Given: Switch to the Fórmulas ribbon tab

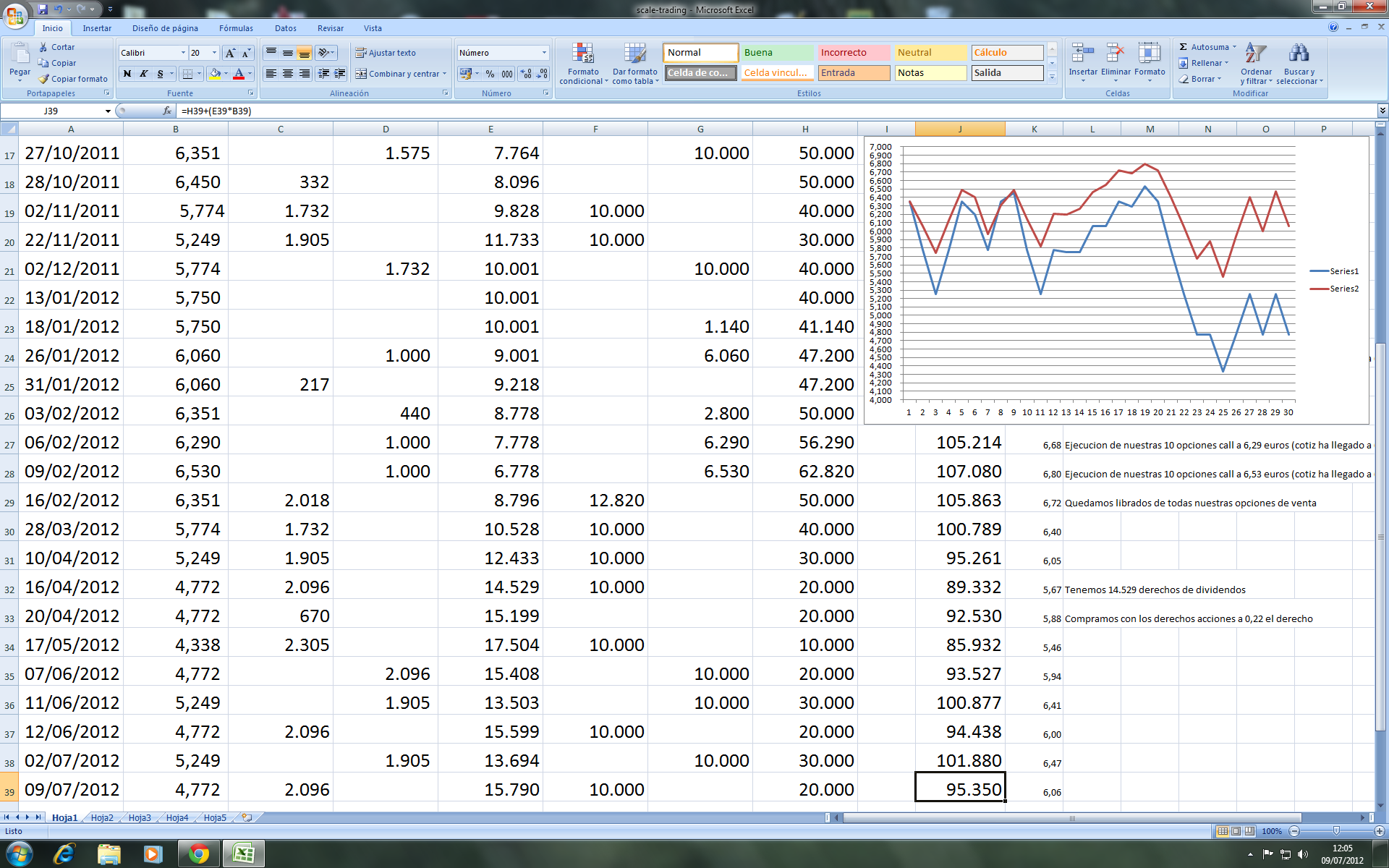Looking at the screenshot, I should 236,28.
